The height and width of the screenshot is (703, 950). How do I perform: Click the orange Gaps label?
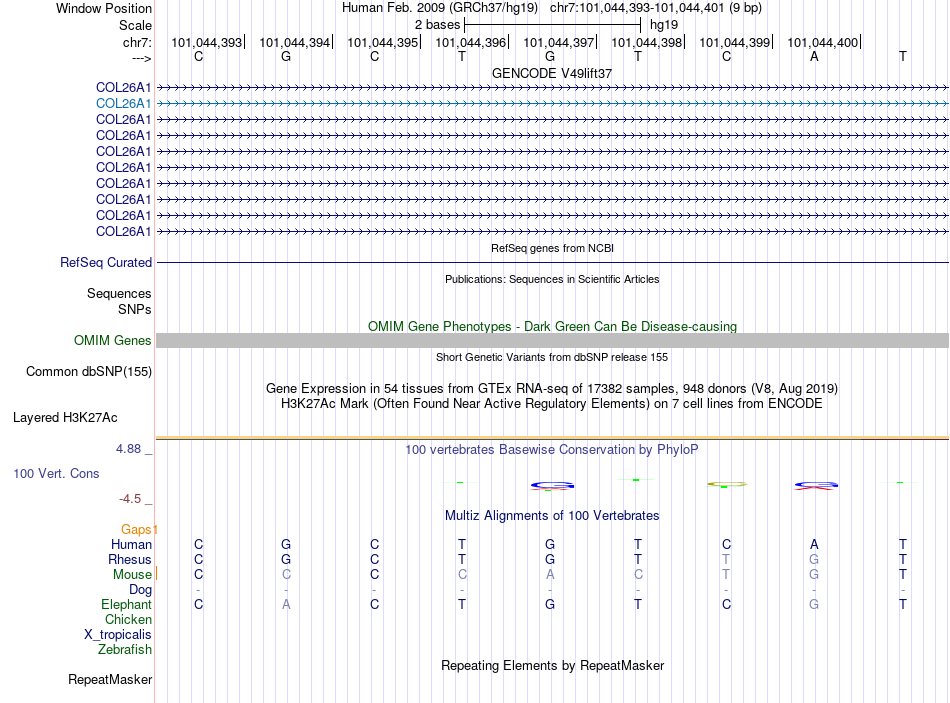point(136,530)
